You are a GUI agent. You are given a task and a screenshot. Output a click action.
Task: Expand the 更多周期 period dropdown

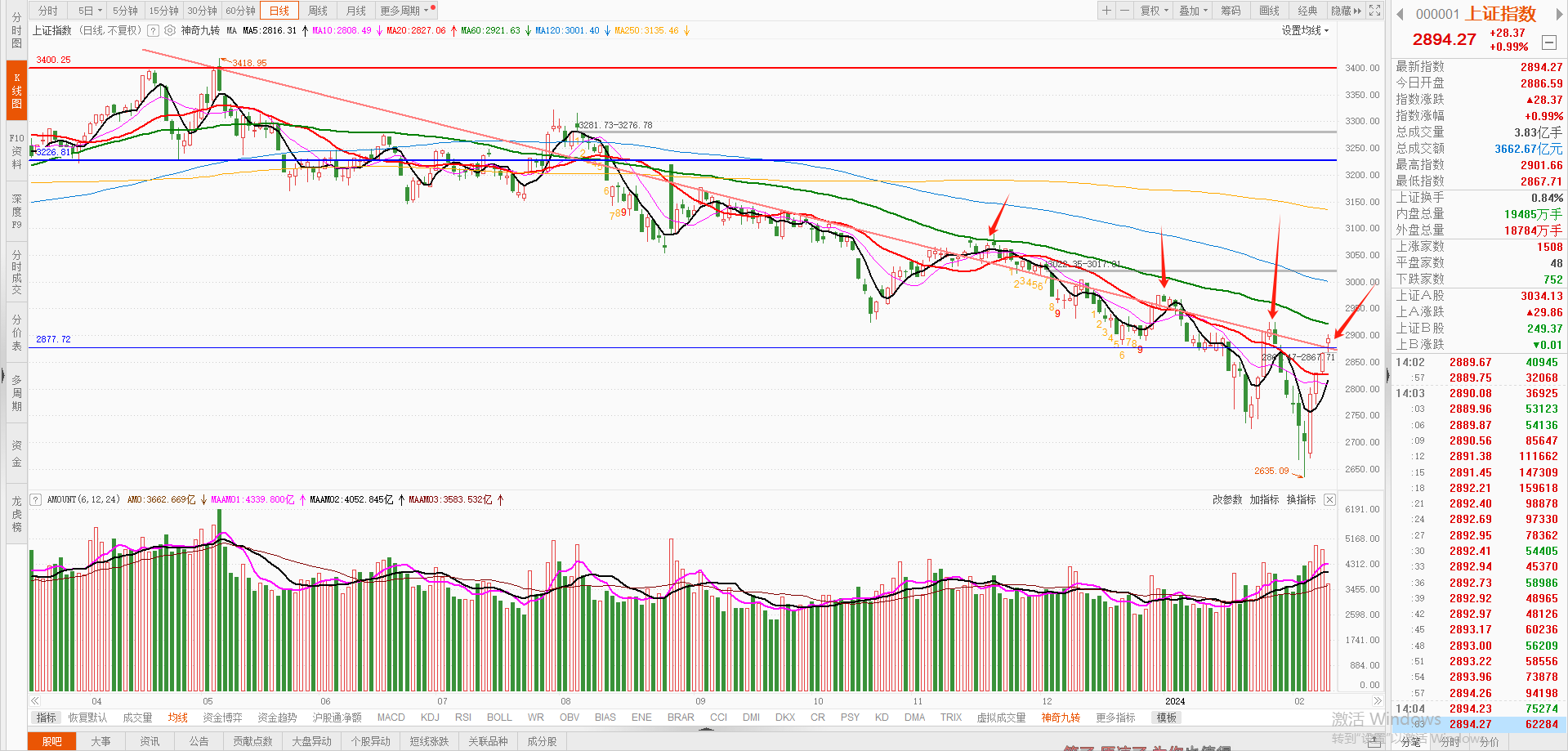(x=404, y=11)
